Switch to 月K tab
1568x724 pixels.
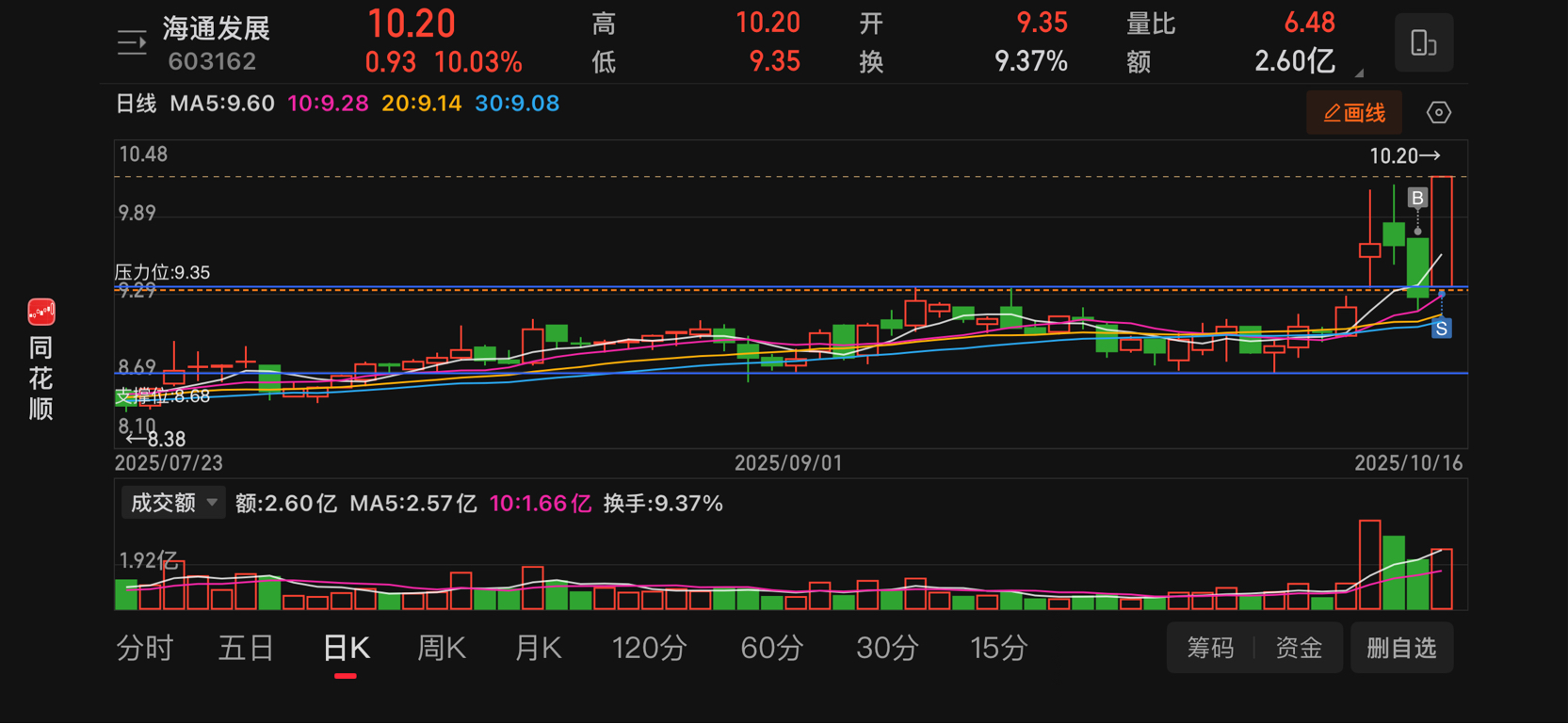pos(538,648)
